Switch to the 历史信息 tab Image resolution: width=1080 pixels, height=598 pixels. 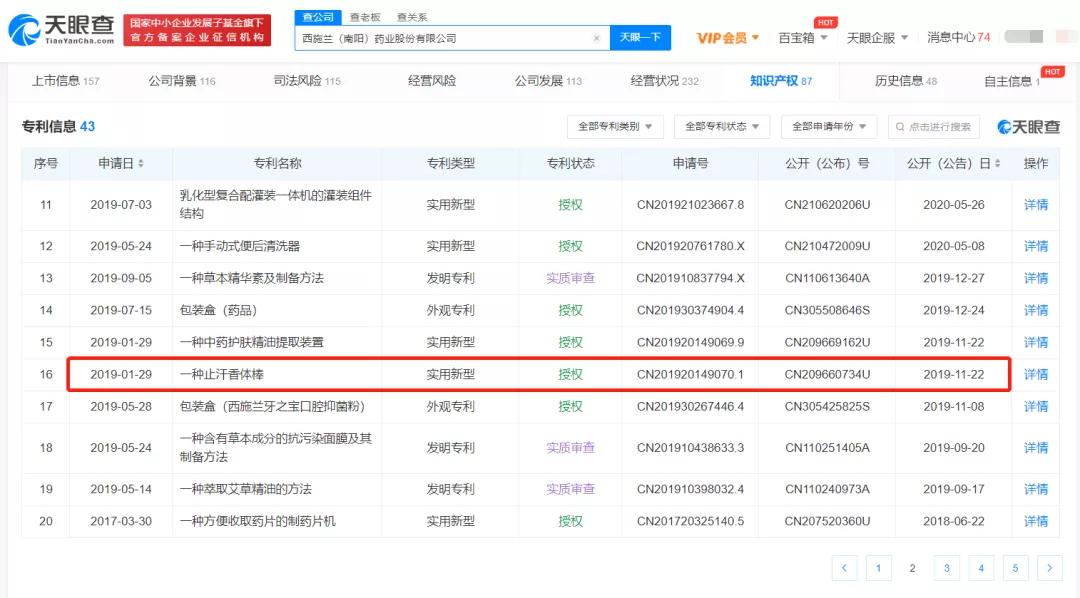899,80
